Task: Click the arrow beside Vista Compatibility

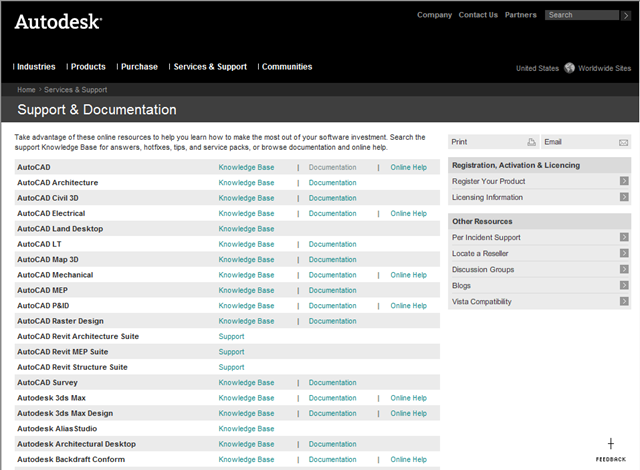Action: coord(624,301)
